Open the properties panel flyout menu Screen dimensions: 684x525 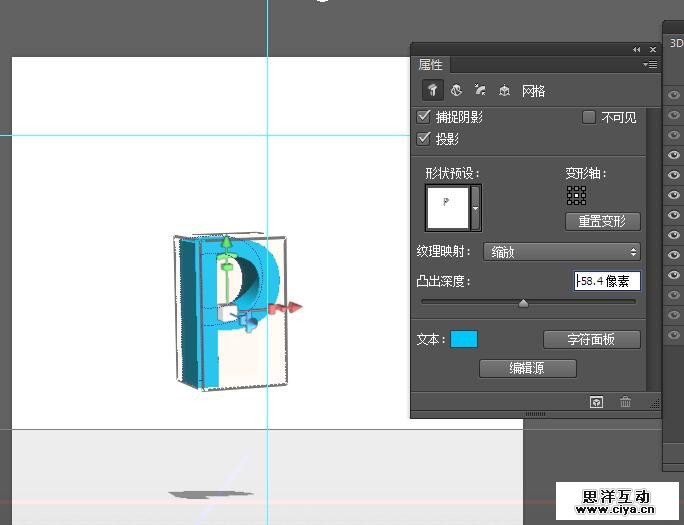pyautogui.click(x=650, y=65)
